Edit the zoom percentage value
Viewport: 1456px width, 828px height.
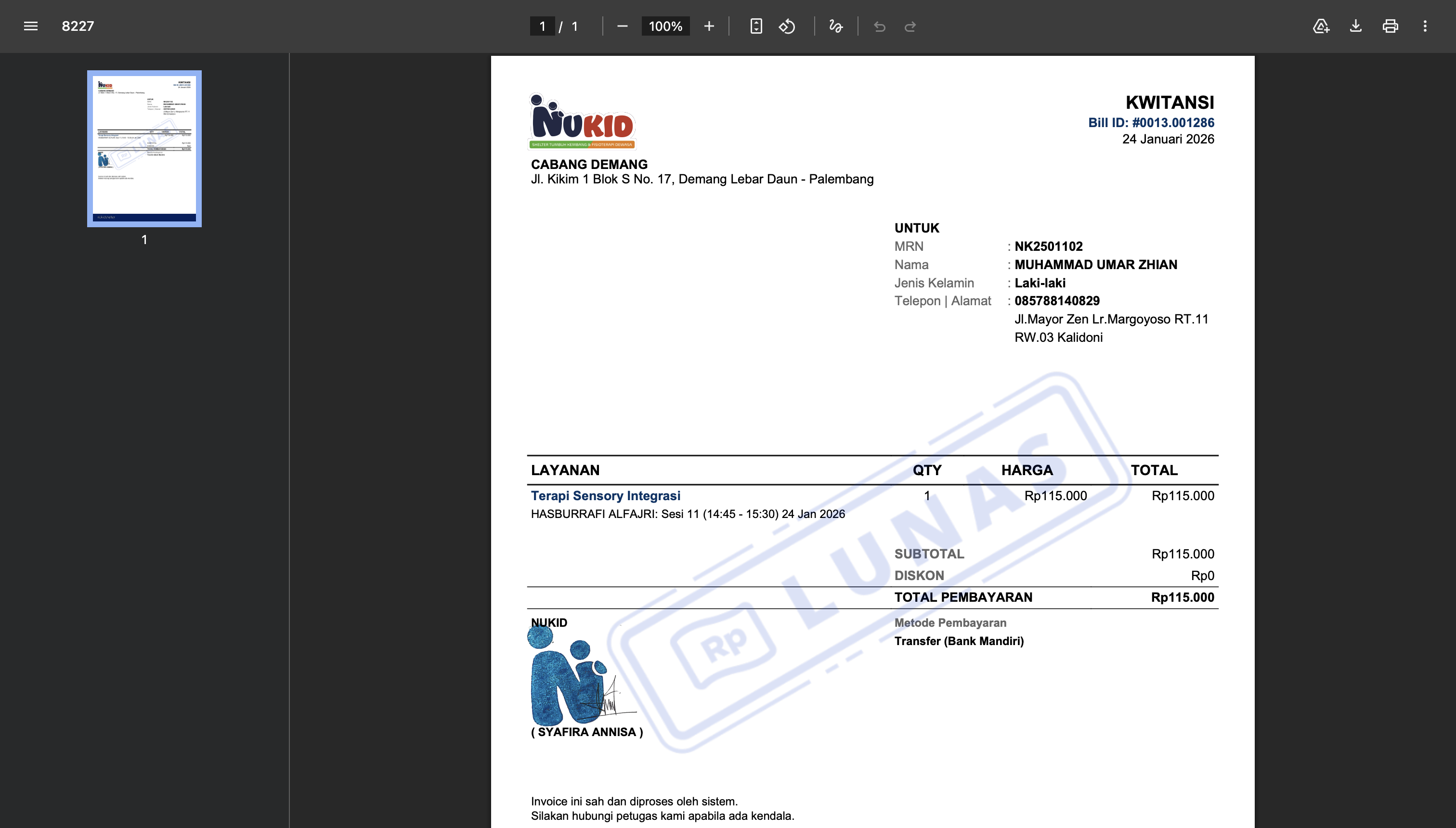(664, 26)
